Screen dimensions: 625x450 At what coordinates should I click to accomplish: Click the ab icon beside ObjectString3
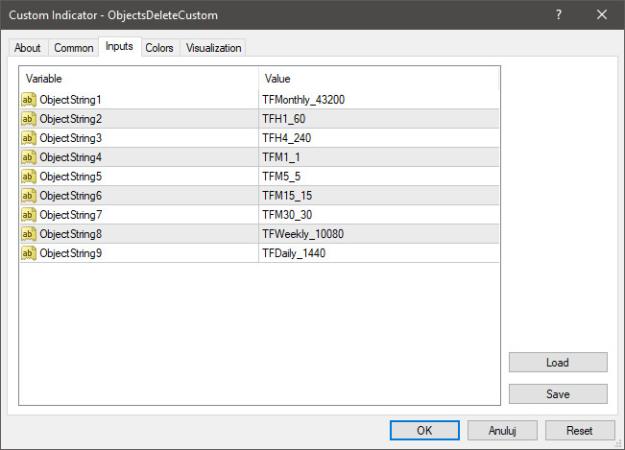(28, 138)
